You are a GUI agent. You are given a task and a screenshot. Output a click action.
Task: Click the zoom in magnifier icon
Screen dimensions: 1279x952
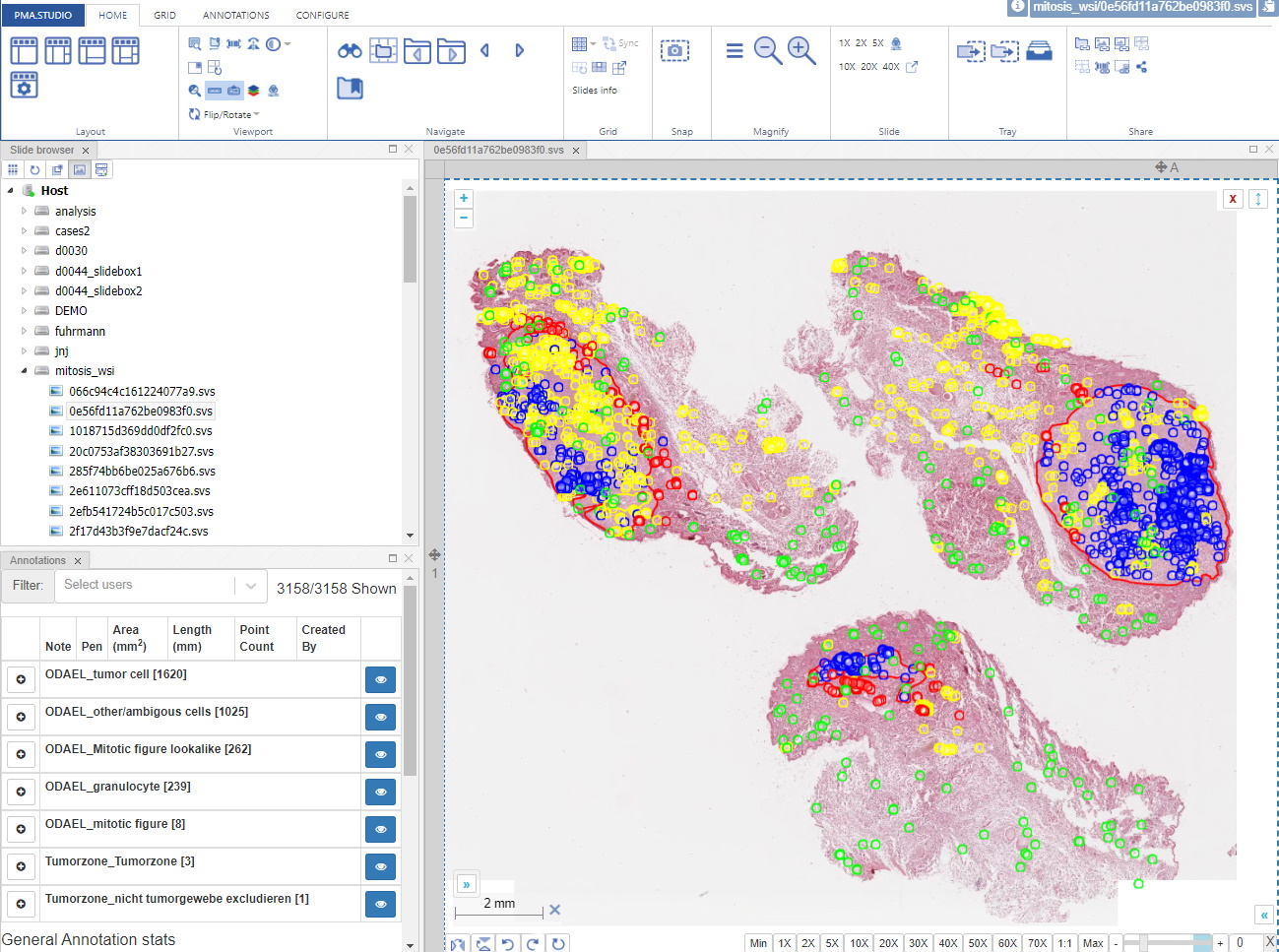tap(801, 51)
